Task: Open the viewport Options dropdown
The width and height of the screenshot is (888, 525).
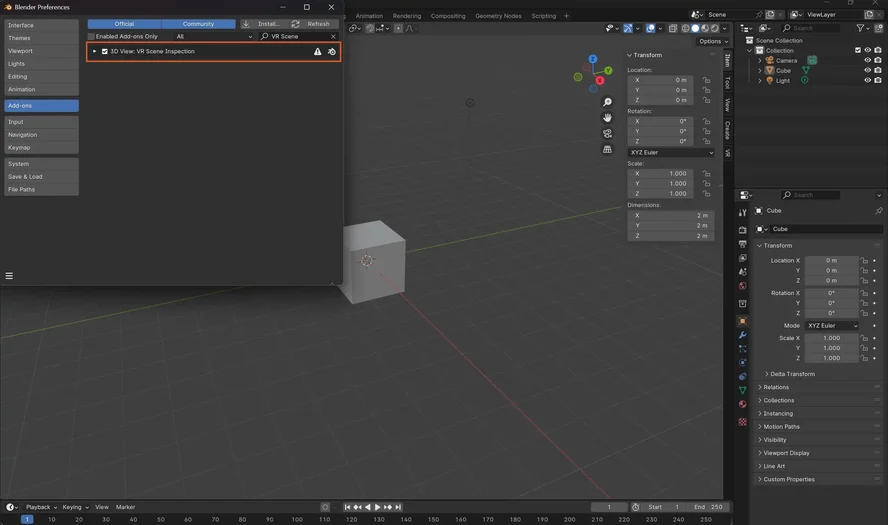Action: (x=713, y=41)
